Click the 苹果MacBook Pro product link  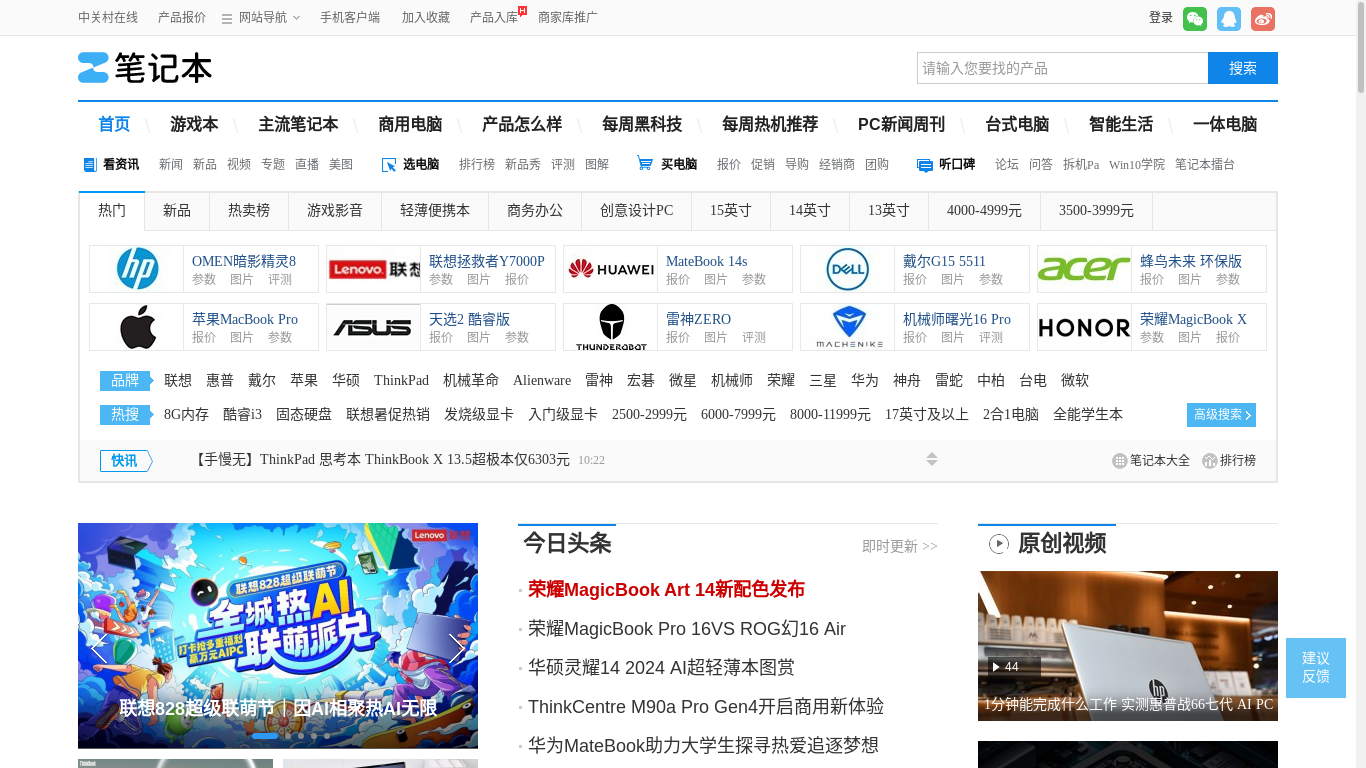245,320
